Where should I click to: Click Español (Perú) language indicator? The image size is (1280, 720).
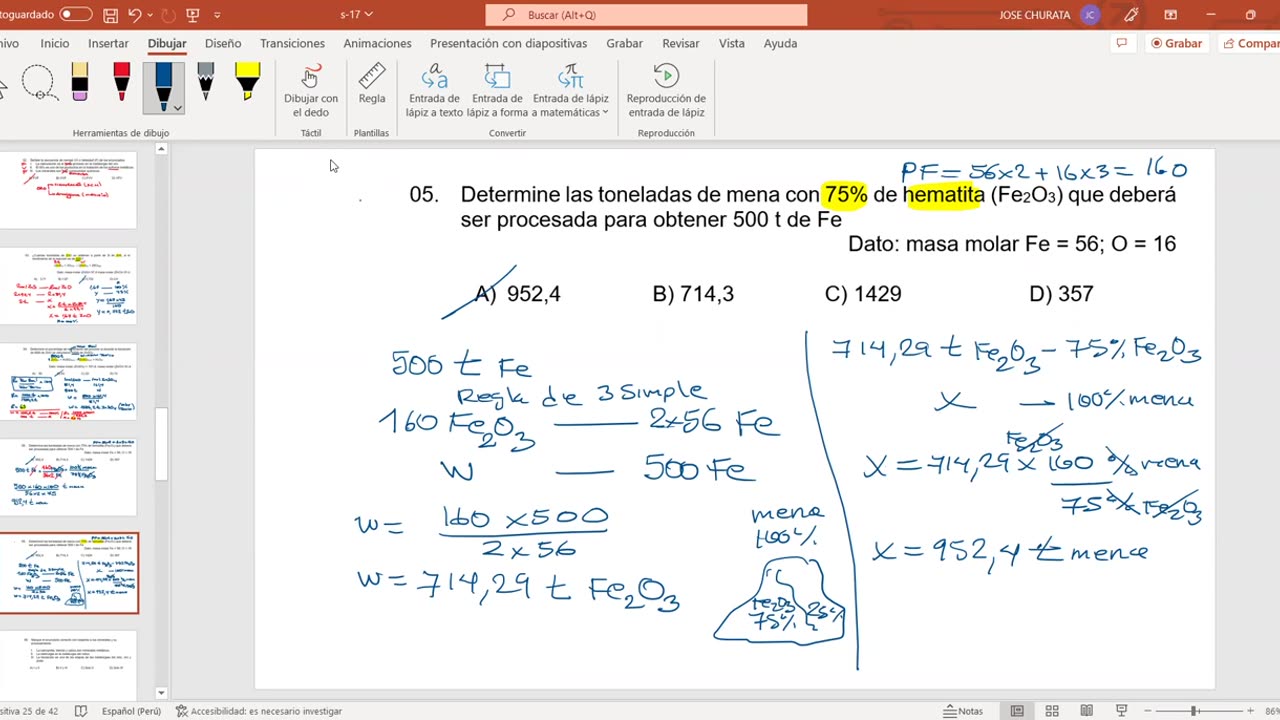(132, 711)
